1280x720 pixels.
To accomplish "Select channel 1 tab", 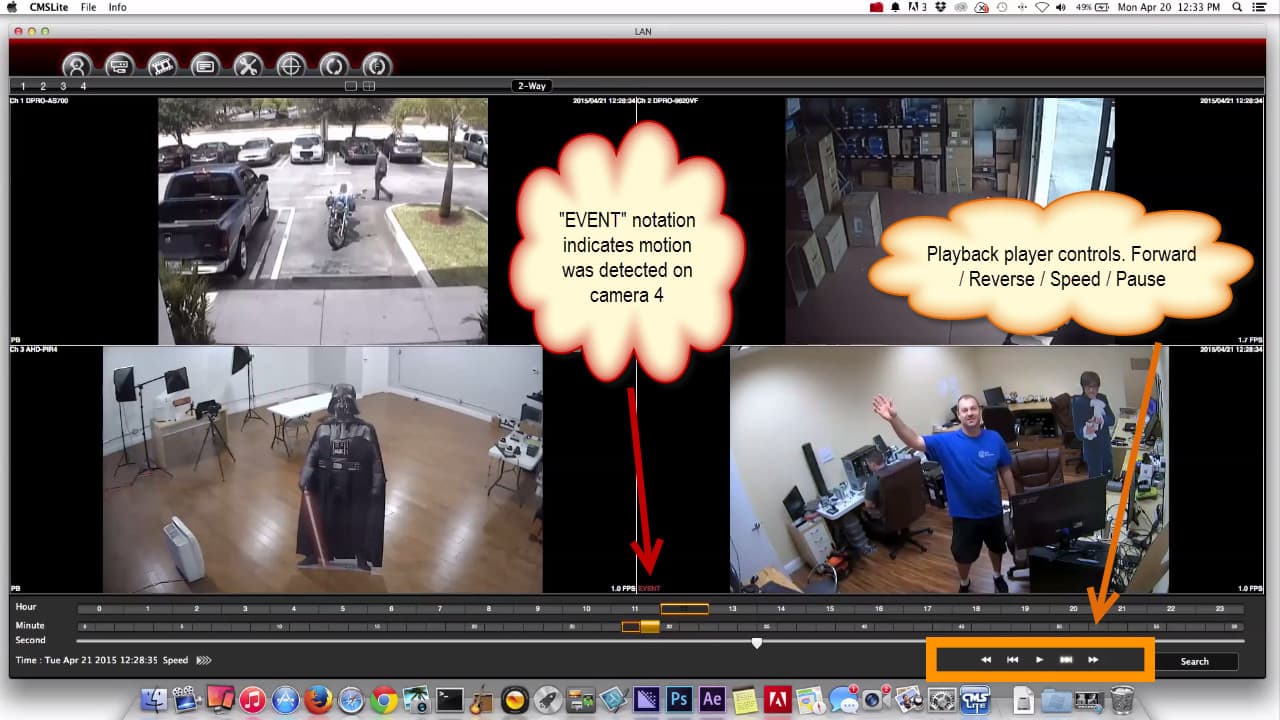I will [23, 86].
